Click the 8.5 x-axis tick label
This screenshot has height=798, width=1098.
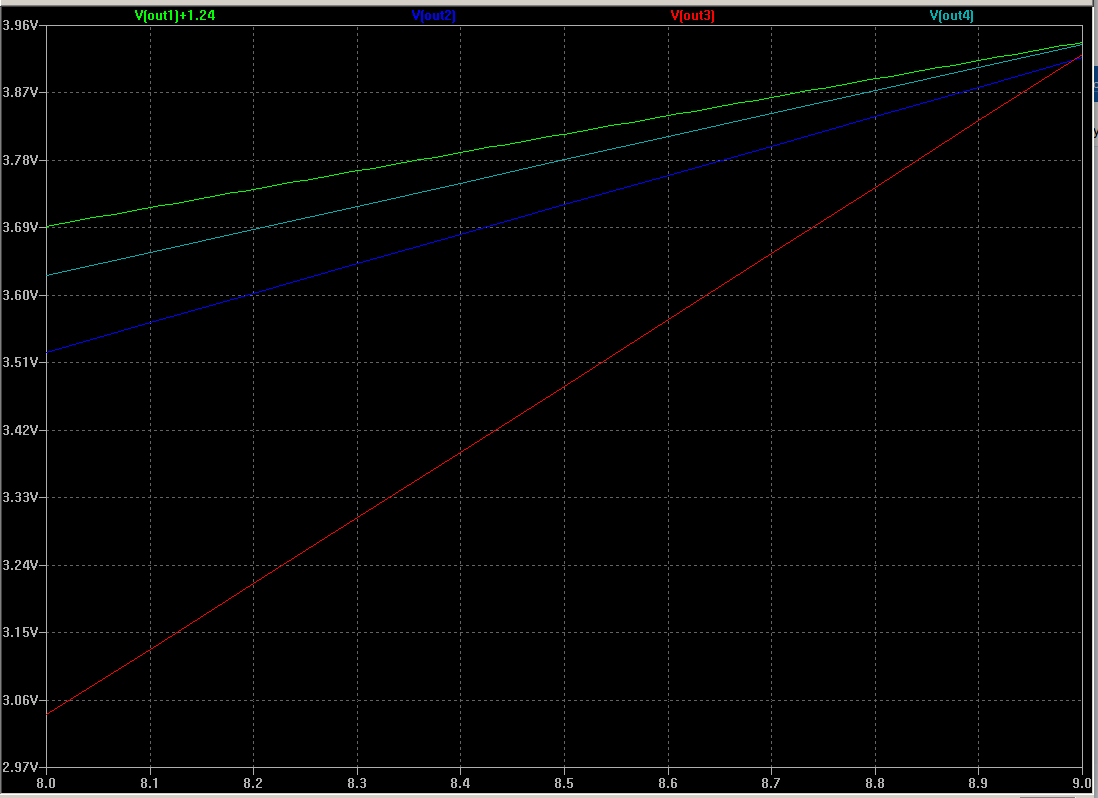tap(564, 784)
